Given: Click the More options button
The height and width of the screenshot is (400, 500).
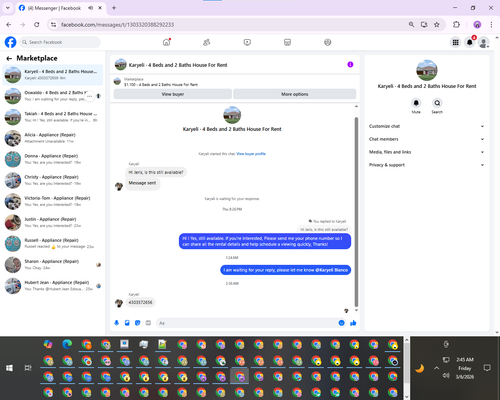Looking at the screenshot, I should (x=295, y=94).
